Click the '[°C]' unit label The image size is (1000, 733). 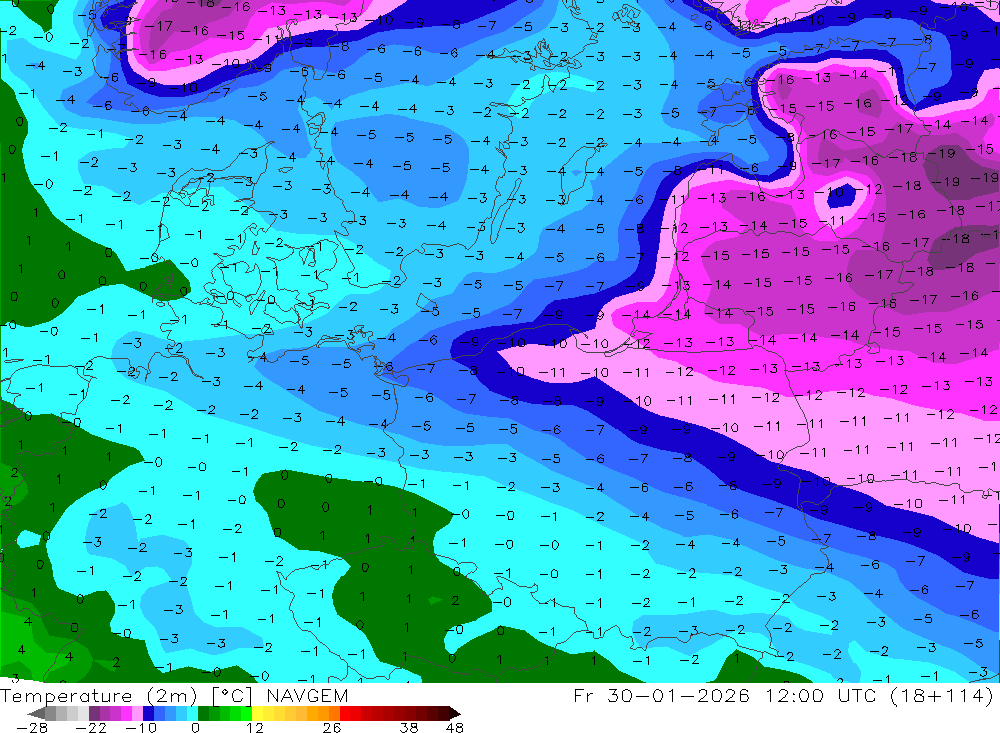point(232,696)
